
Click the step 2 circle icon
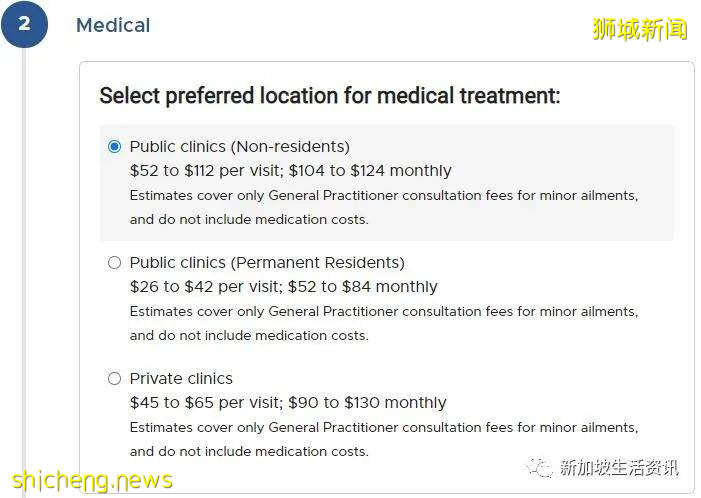point(24,25)
